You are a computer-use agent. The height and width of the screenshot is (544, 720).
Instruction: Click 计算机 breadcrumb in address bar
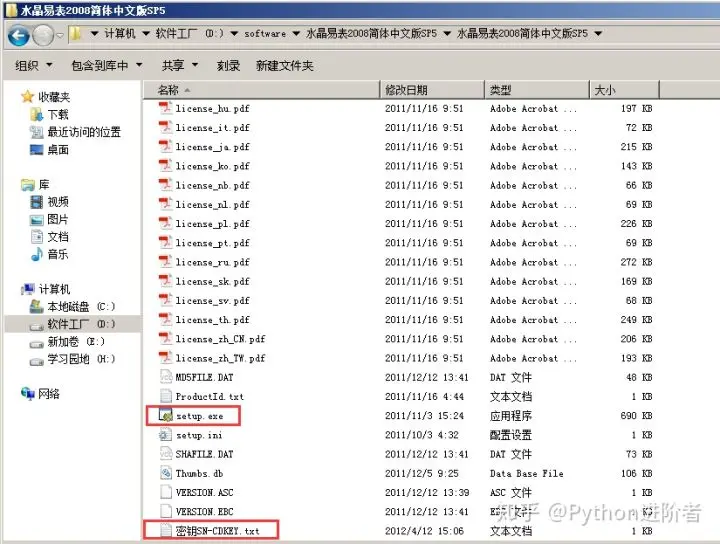tap(120, 34)
